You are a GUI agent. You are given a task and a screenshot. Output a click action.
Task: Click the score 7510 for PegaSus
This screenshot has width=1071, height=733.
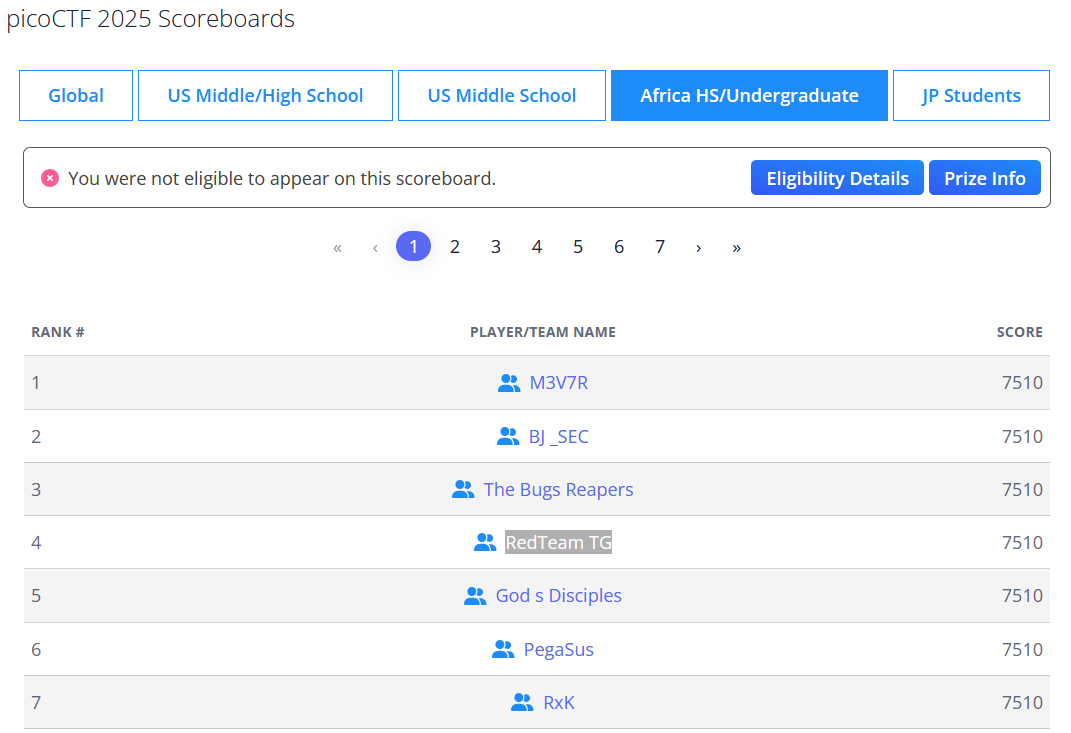pyautogui.click(x=1023, y=650)
